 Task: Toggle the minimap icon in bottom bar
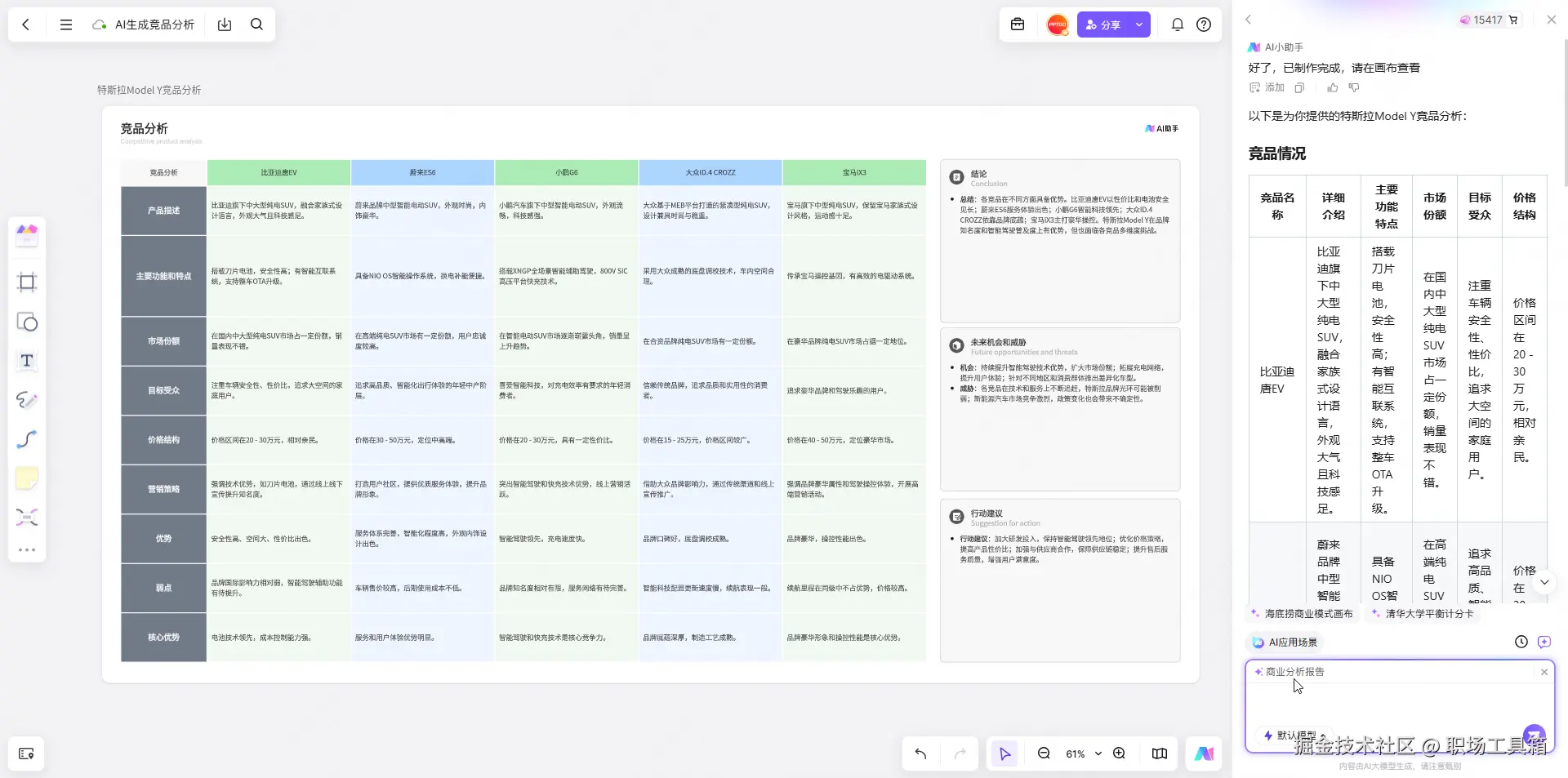click(x=1159, y=754)
